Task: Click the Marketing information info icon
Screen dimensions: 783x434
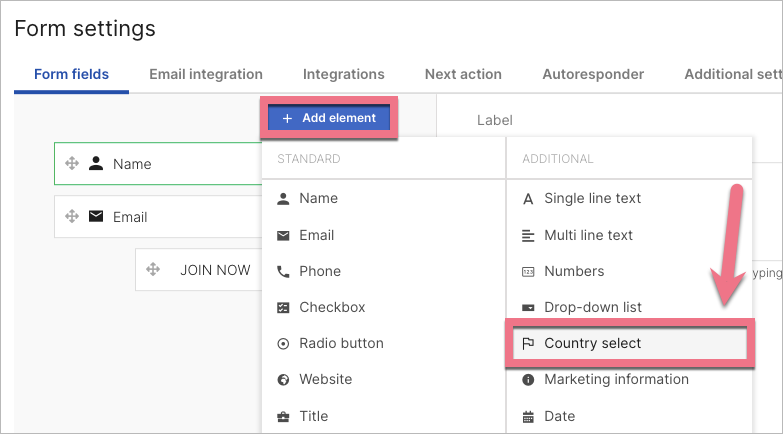Action: pos(528,380)
